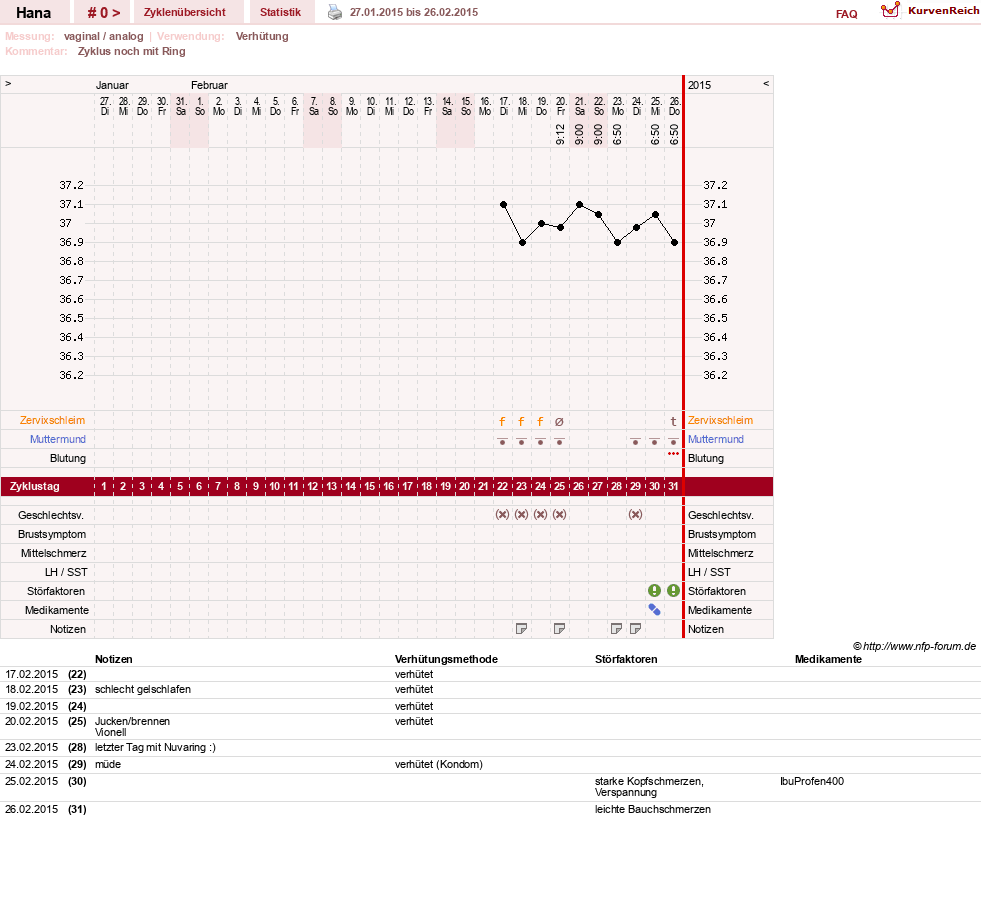981x906 pixels.
Task: Click Zyklustag number 26
Action: 578,486
